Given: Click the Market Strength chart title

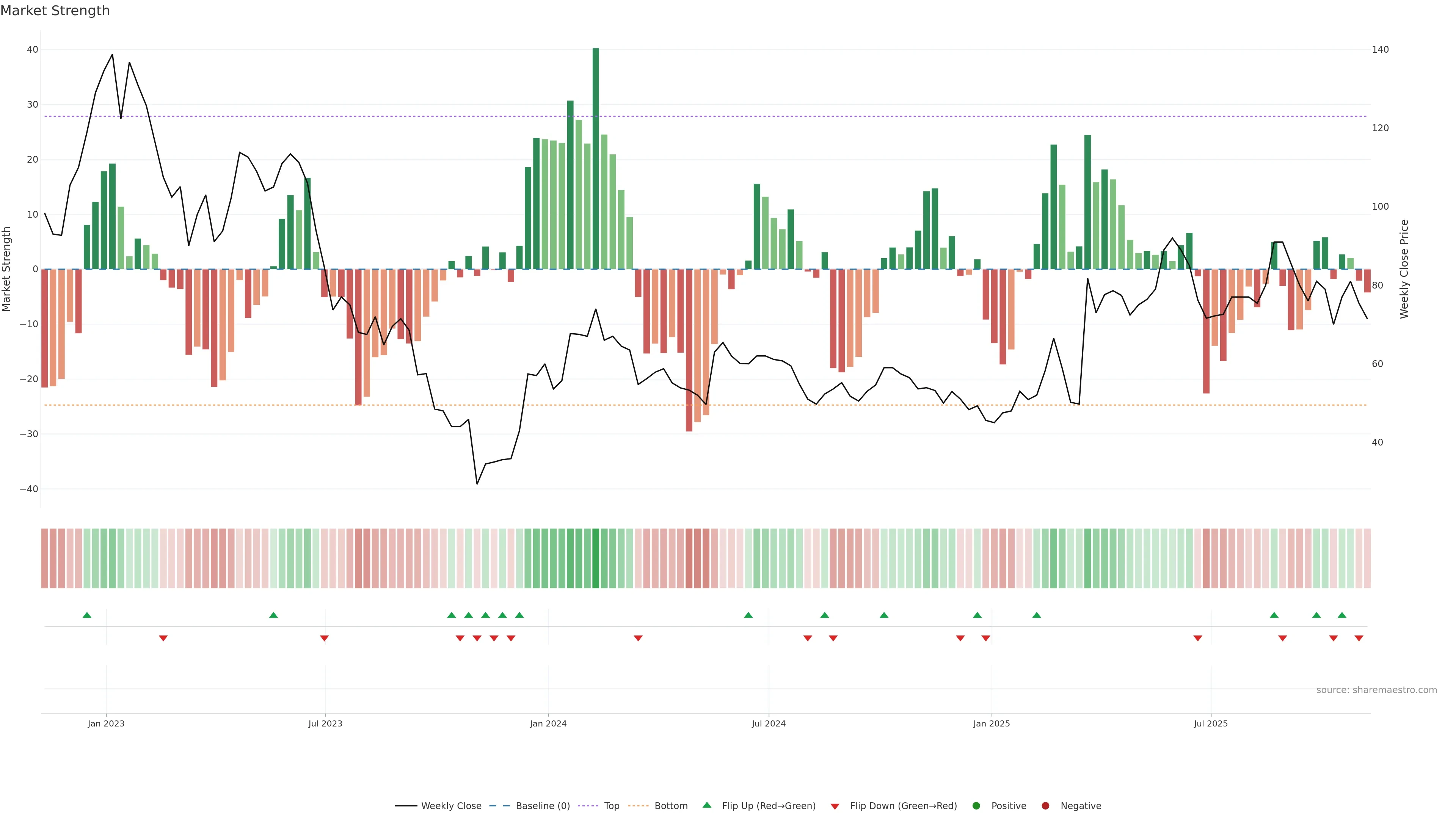Looking at the screenshot, I should point(55,11).
